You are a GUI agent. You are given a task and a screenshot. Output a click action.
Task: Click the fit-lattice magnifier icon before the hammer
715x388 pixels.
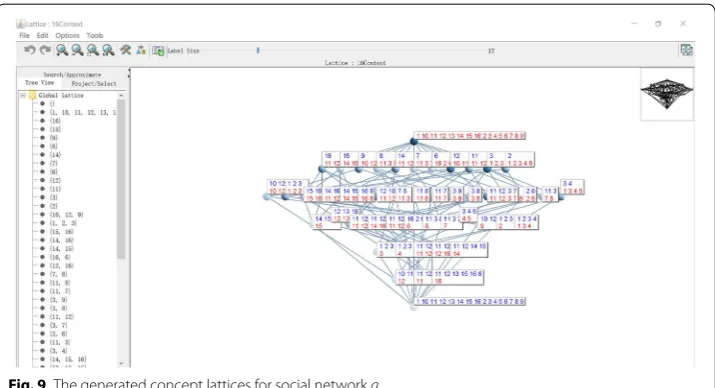tap(109, 50)
